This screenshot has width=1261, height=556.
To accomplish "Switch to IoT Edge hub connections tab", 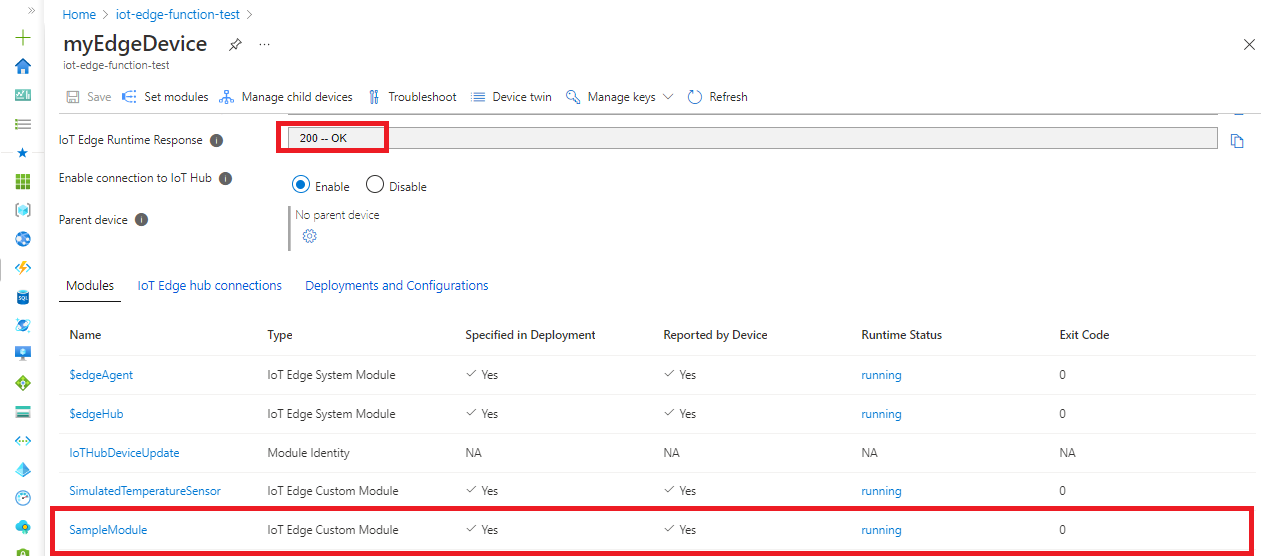I will (209, 286).
